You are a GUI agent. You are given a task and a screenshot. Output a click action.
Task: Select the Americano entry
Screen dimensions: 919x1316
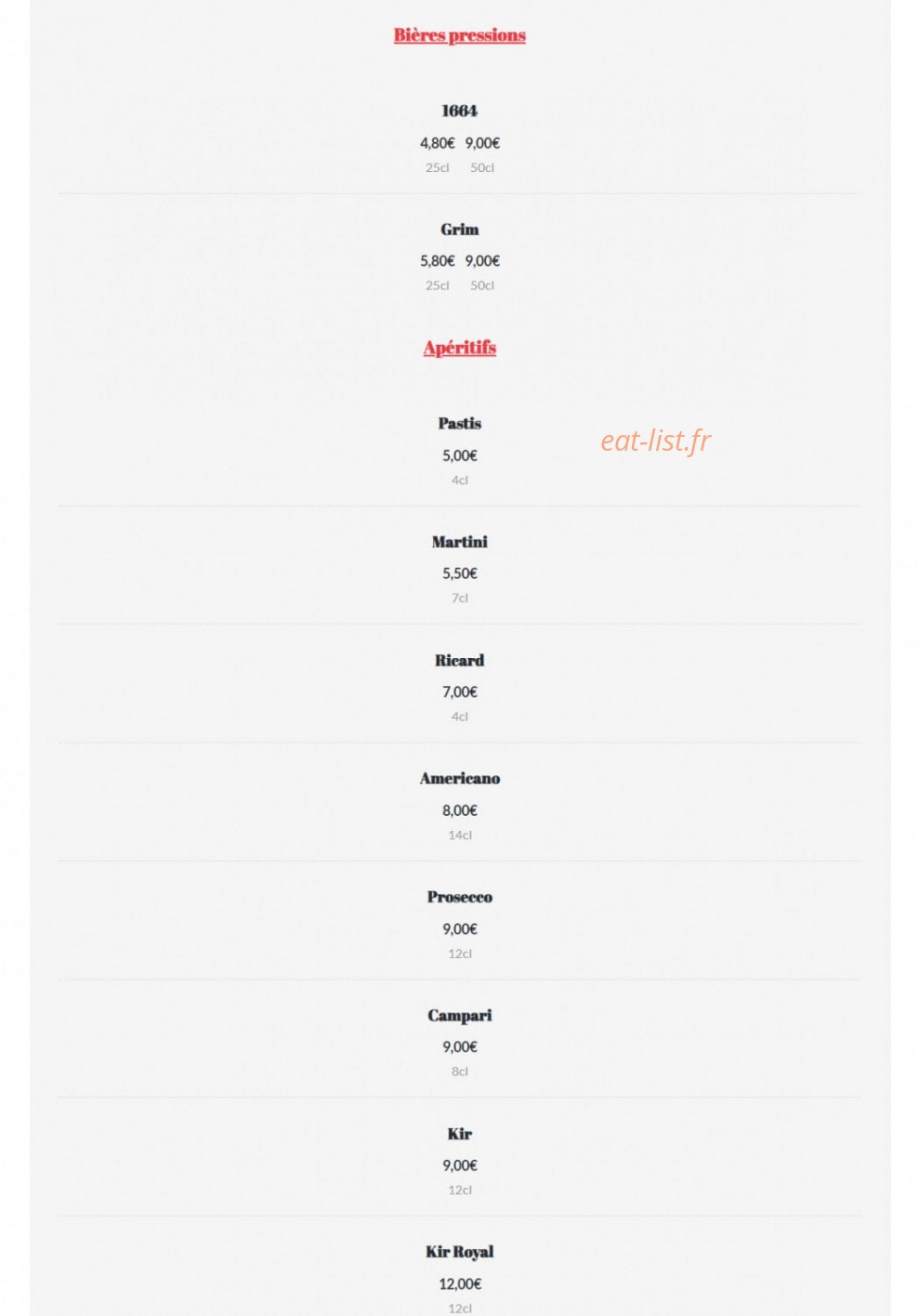click(x=459, y=779)
